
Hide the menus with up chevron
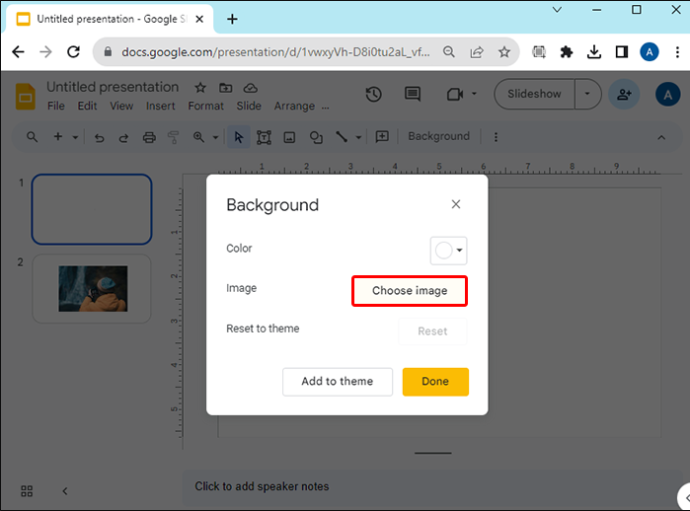point(661,137)
